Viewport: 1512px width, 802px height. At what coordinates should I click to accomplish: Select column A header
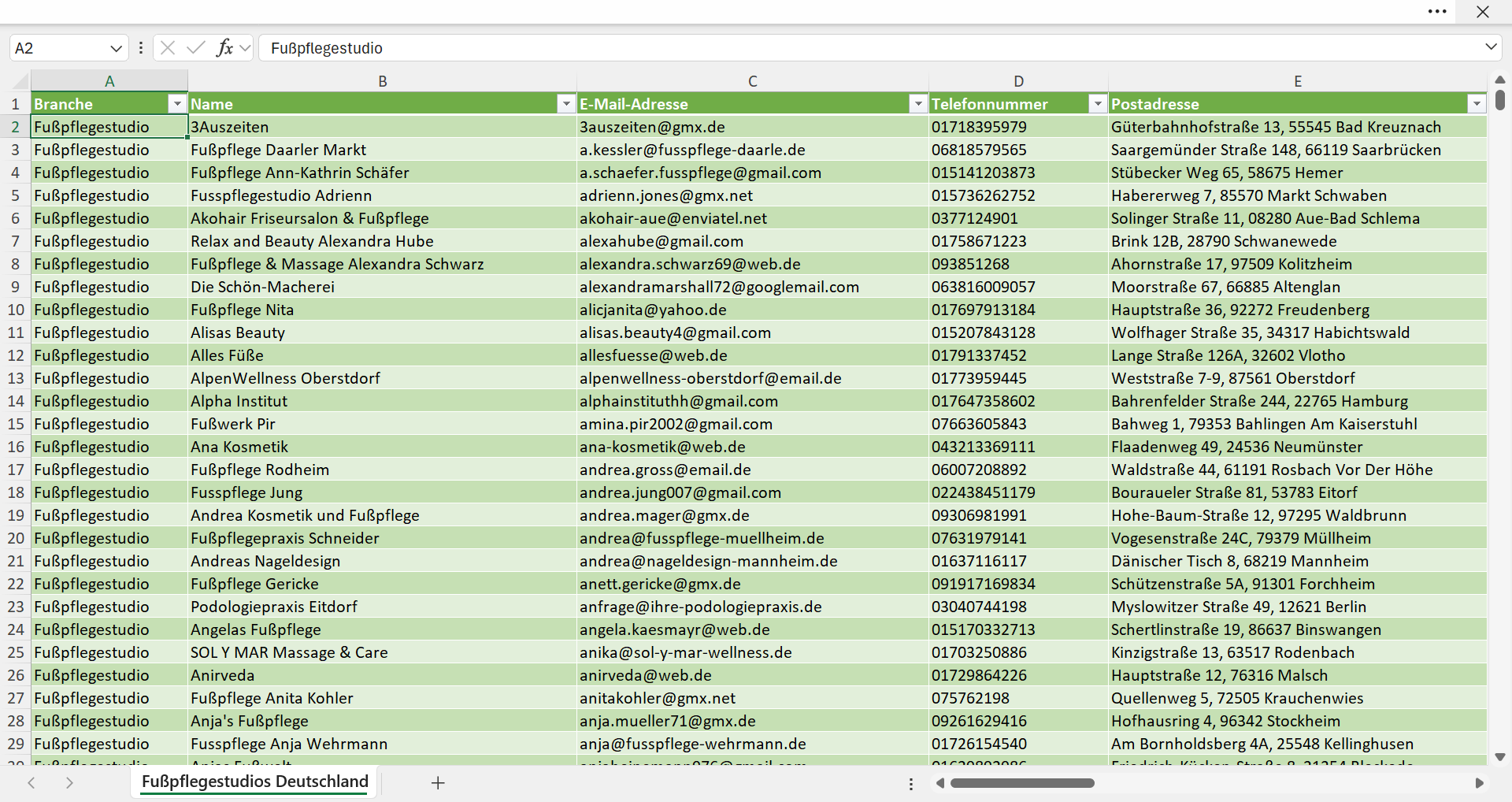pos(109,81)
